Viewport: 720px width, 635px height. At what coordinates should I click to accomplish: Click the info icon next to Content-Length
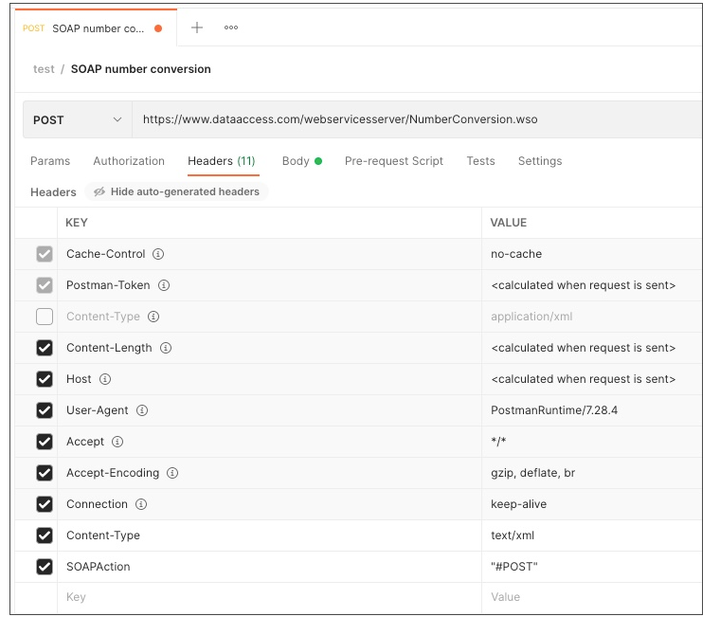coord(166,348)
